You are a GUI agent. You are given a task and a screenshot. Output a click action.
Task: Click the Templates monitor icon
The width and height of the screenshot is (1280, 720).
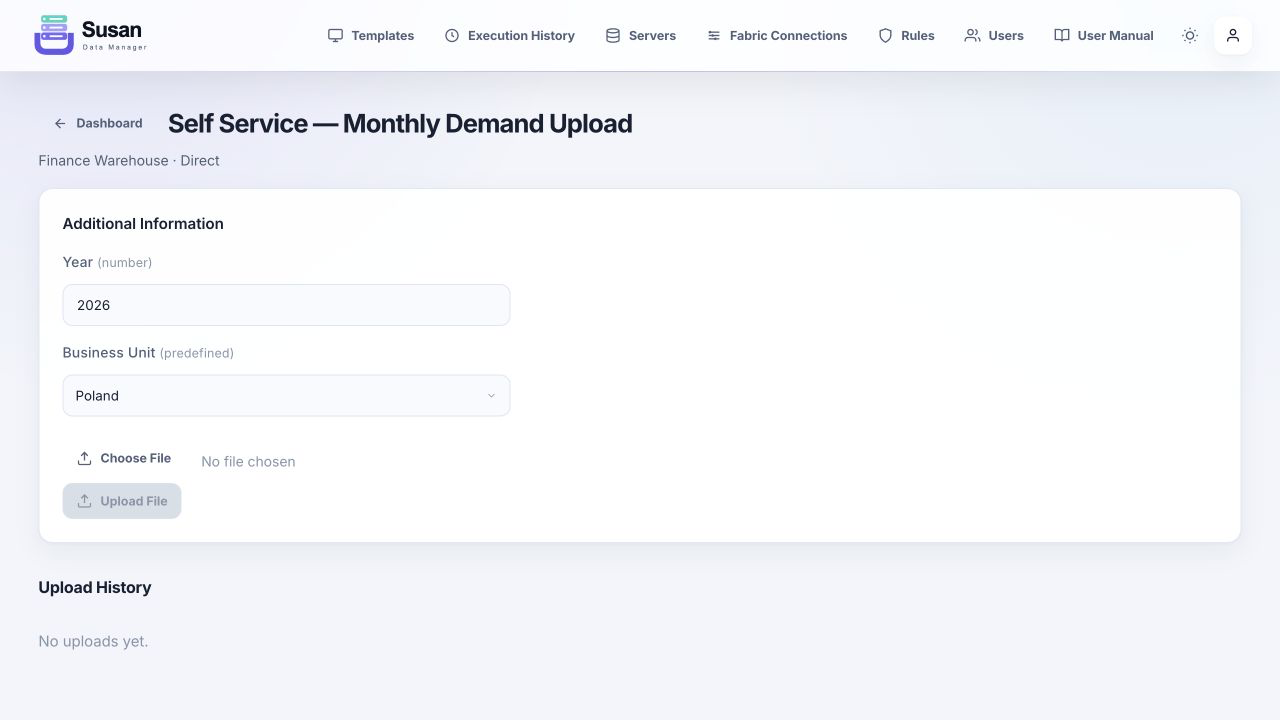click(335, 35)
